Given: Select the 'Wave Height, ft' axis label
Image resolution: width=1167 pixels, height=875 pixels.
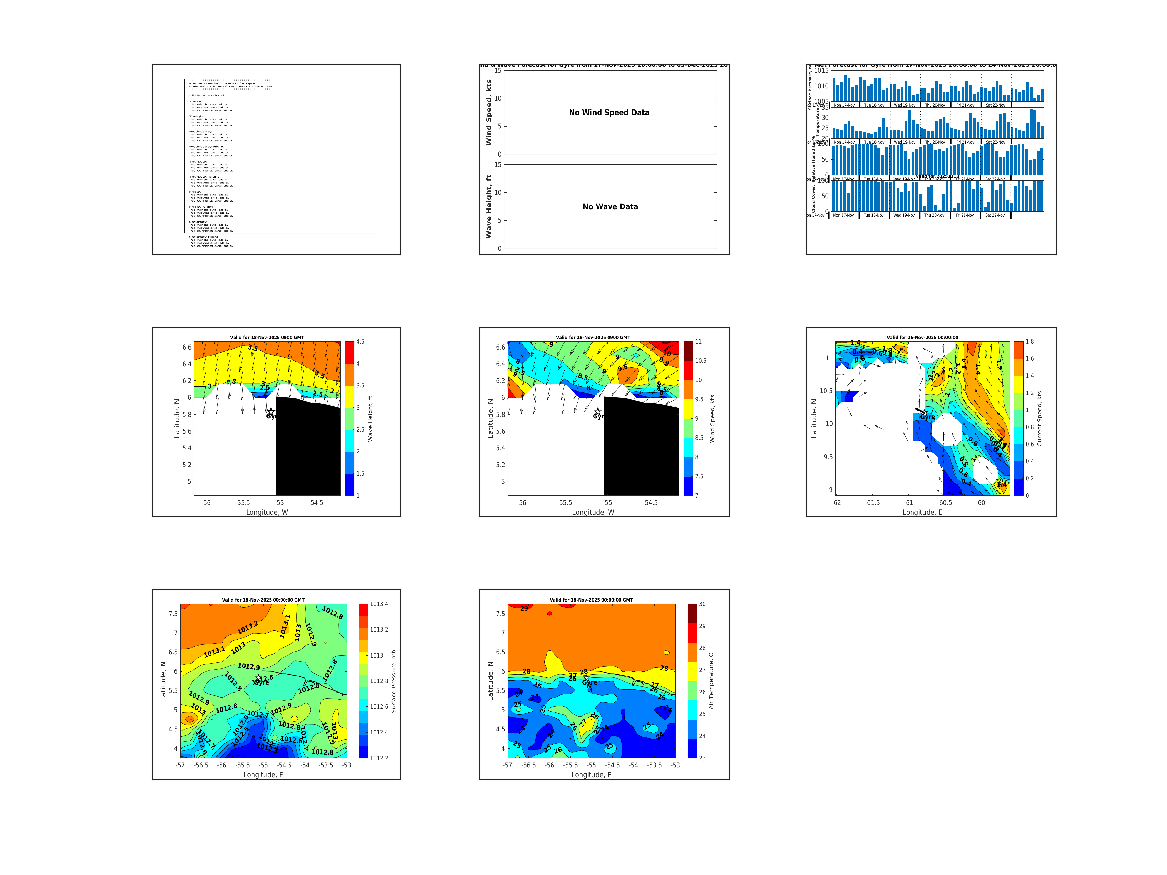Looking at the screenshot, I should tap(489, 206).
